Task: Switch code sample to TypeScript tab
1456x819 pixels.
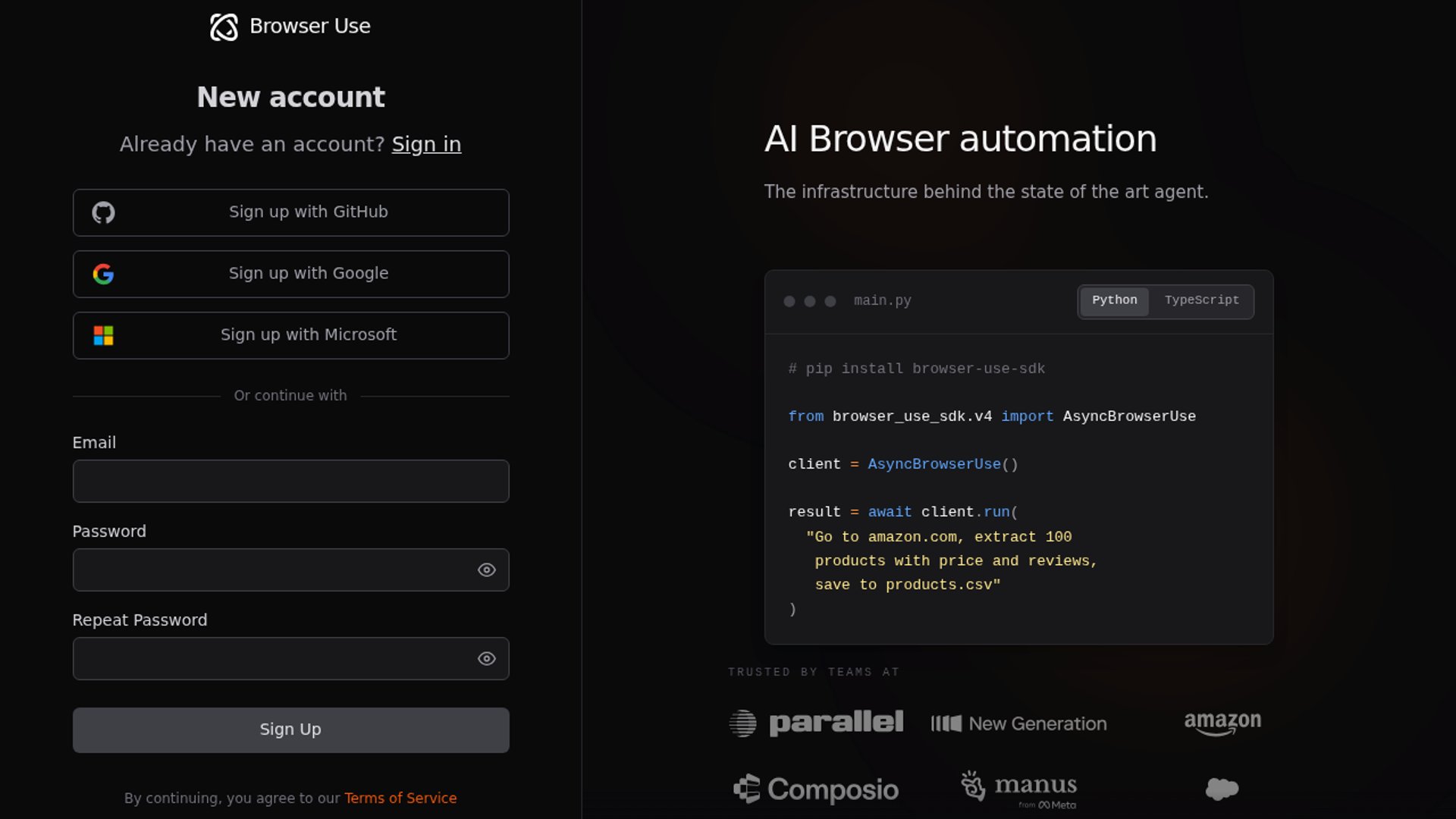Action: (1201, 301)
